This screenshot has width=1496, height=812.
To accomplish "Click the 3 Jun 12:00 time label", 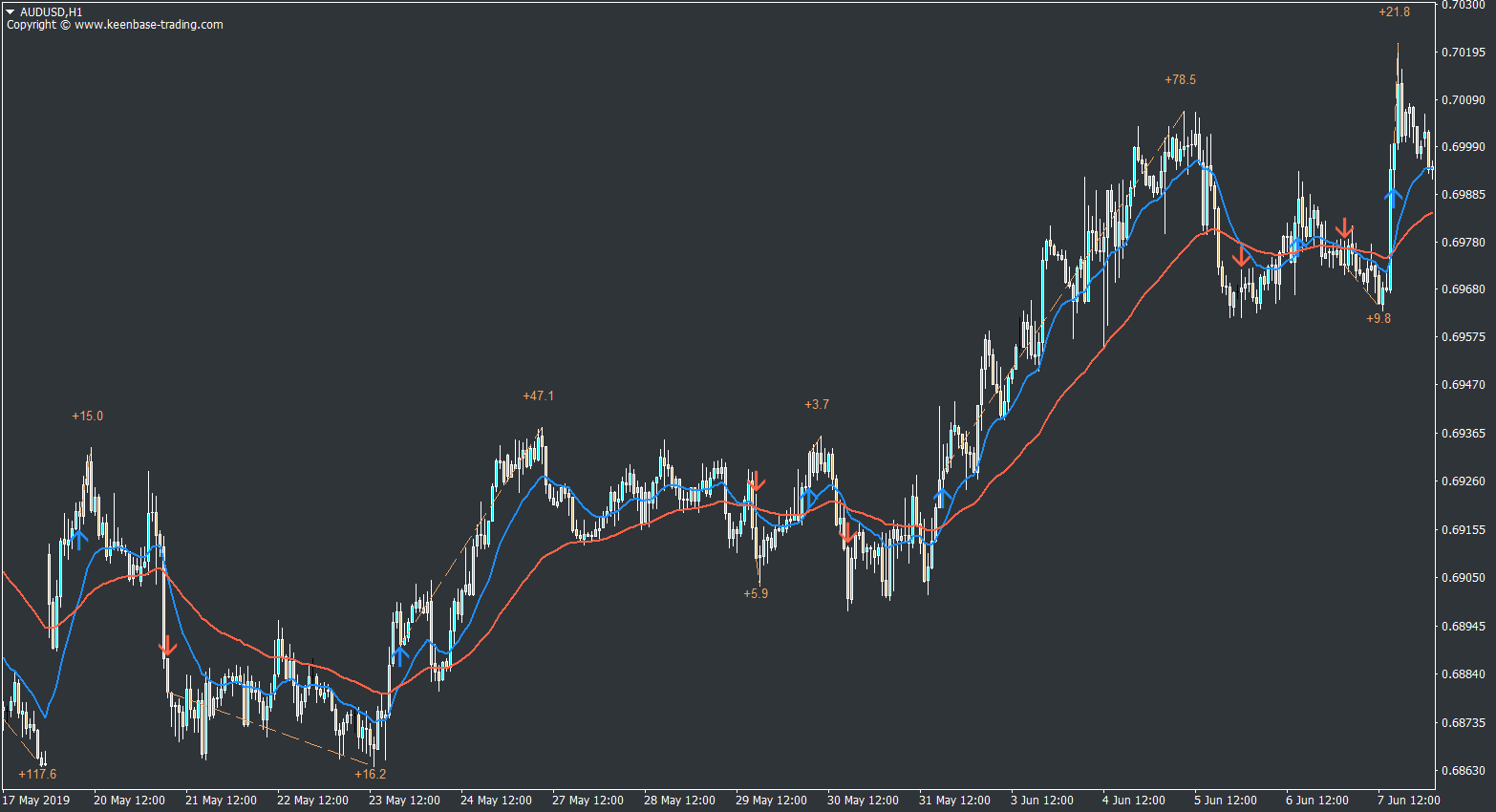I will pos(1042,801).
